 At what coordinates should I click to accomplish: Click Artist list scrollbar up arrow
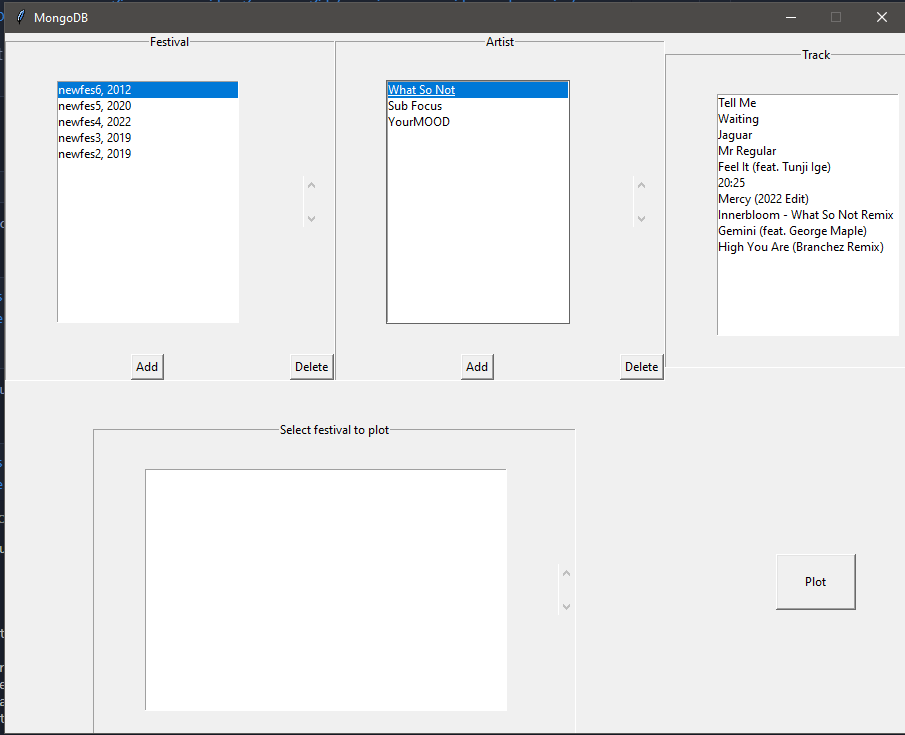pyautogui.click(x=641, y=185)
